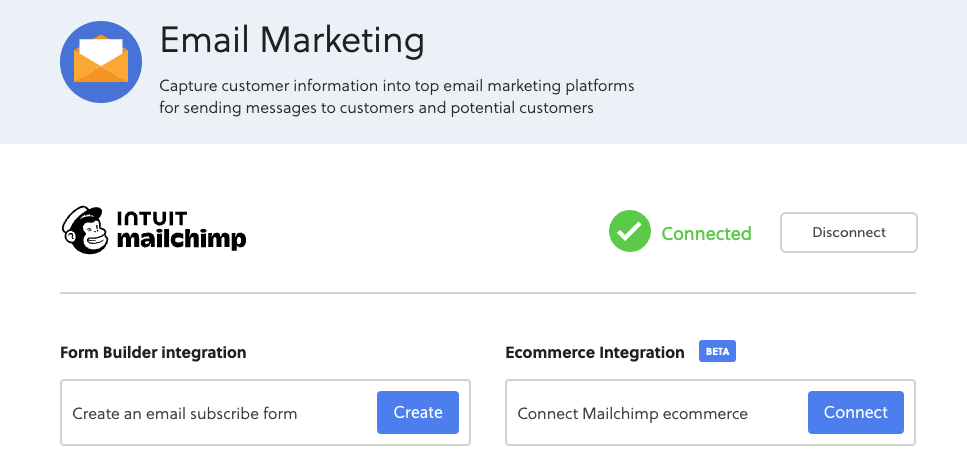Select the blue BETA badge
Viewport: 967px width, 467px height.
717,352
